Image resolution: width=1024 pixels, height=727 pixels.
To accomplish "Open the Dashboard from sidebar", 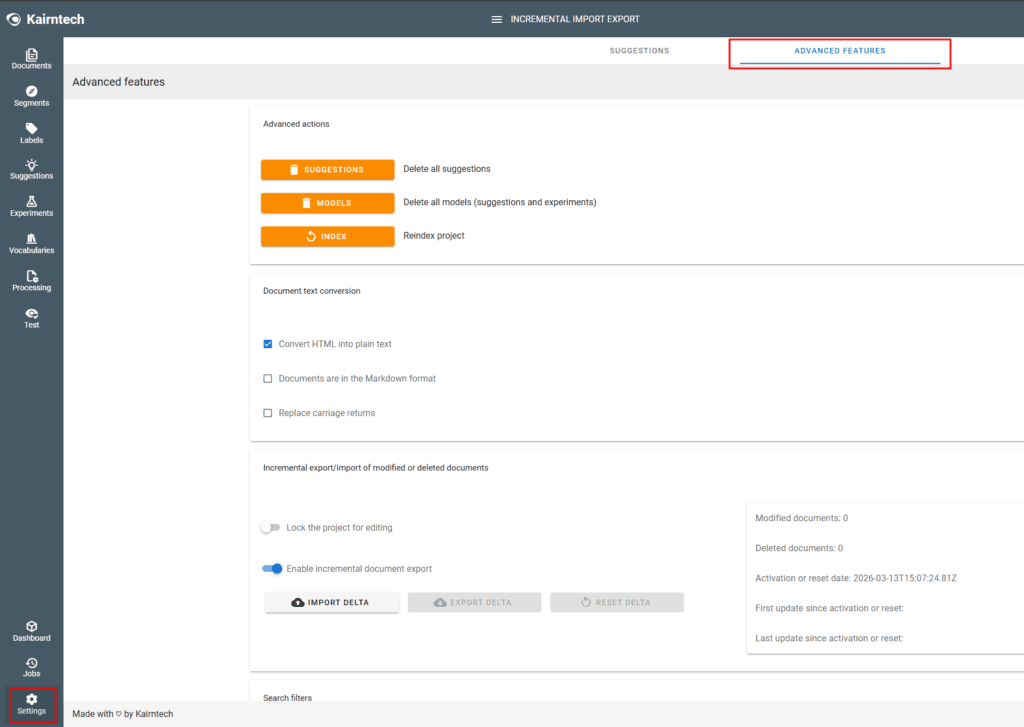I will (31, 631).
